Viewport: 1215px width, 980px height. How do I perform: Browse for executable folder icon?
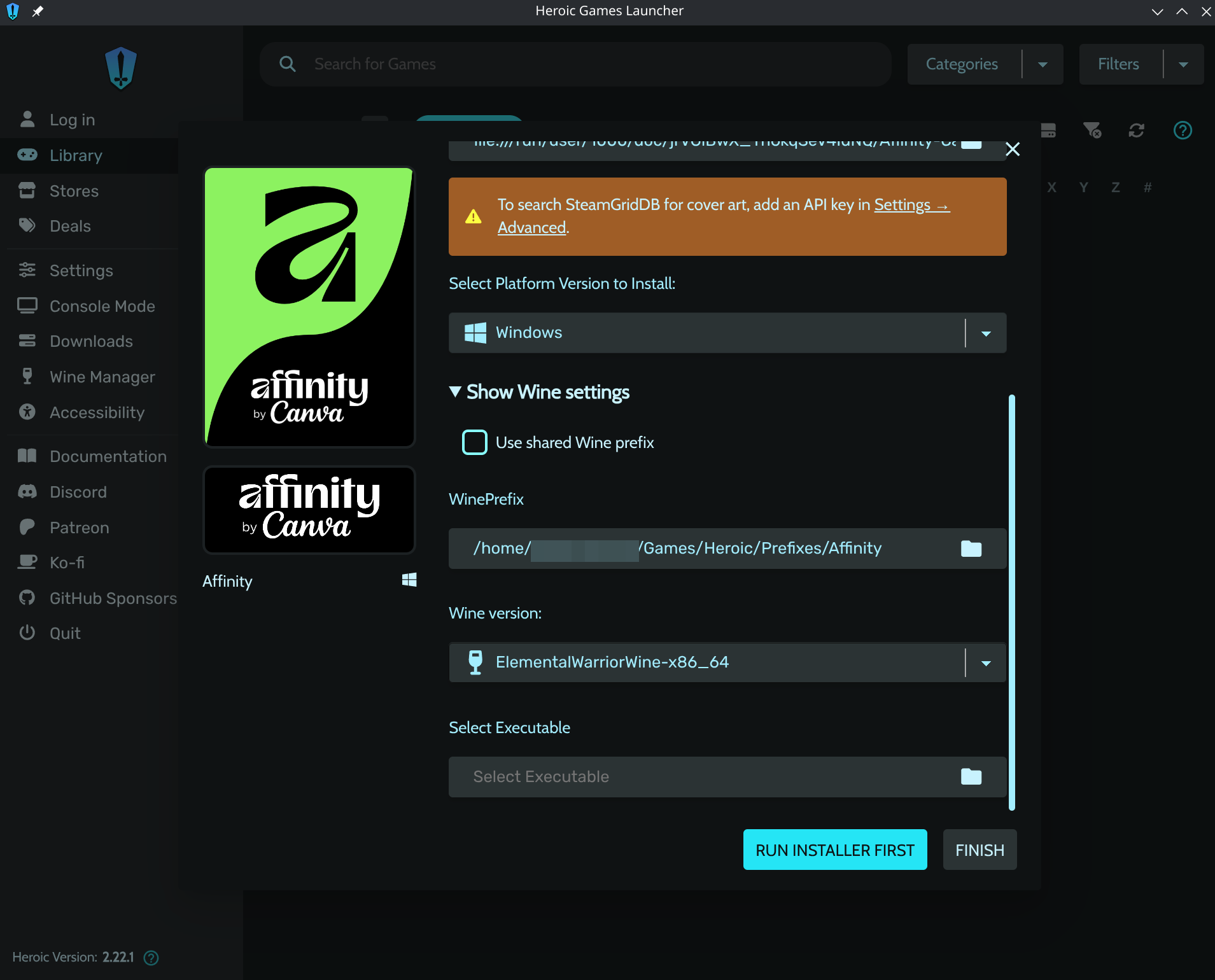(x=971, y=776)
